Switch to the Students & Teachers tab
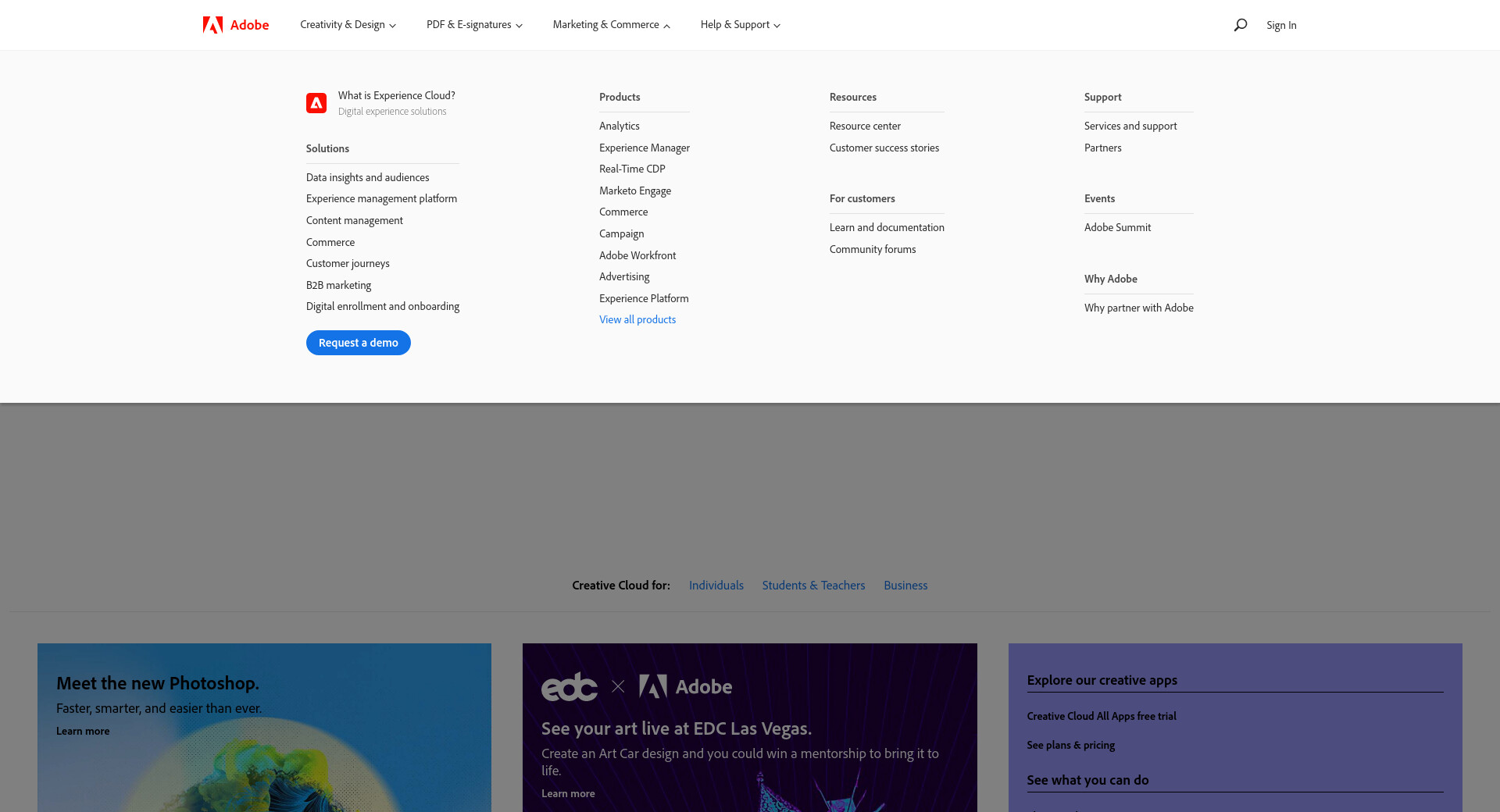1500x812 pixels. [813, 585]
